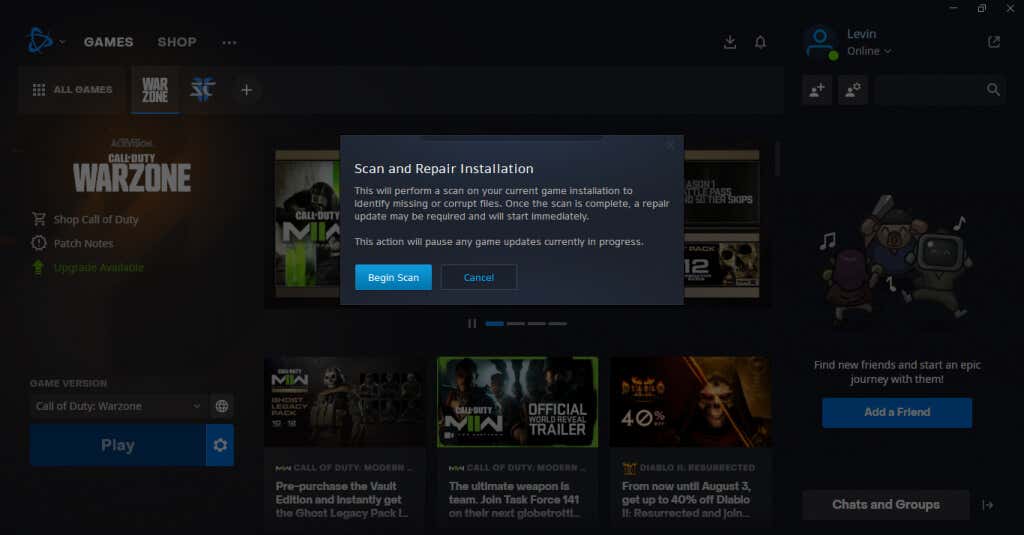Click the Levin profile avatar
1024x535 pixels.
click(820, 42)
